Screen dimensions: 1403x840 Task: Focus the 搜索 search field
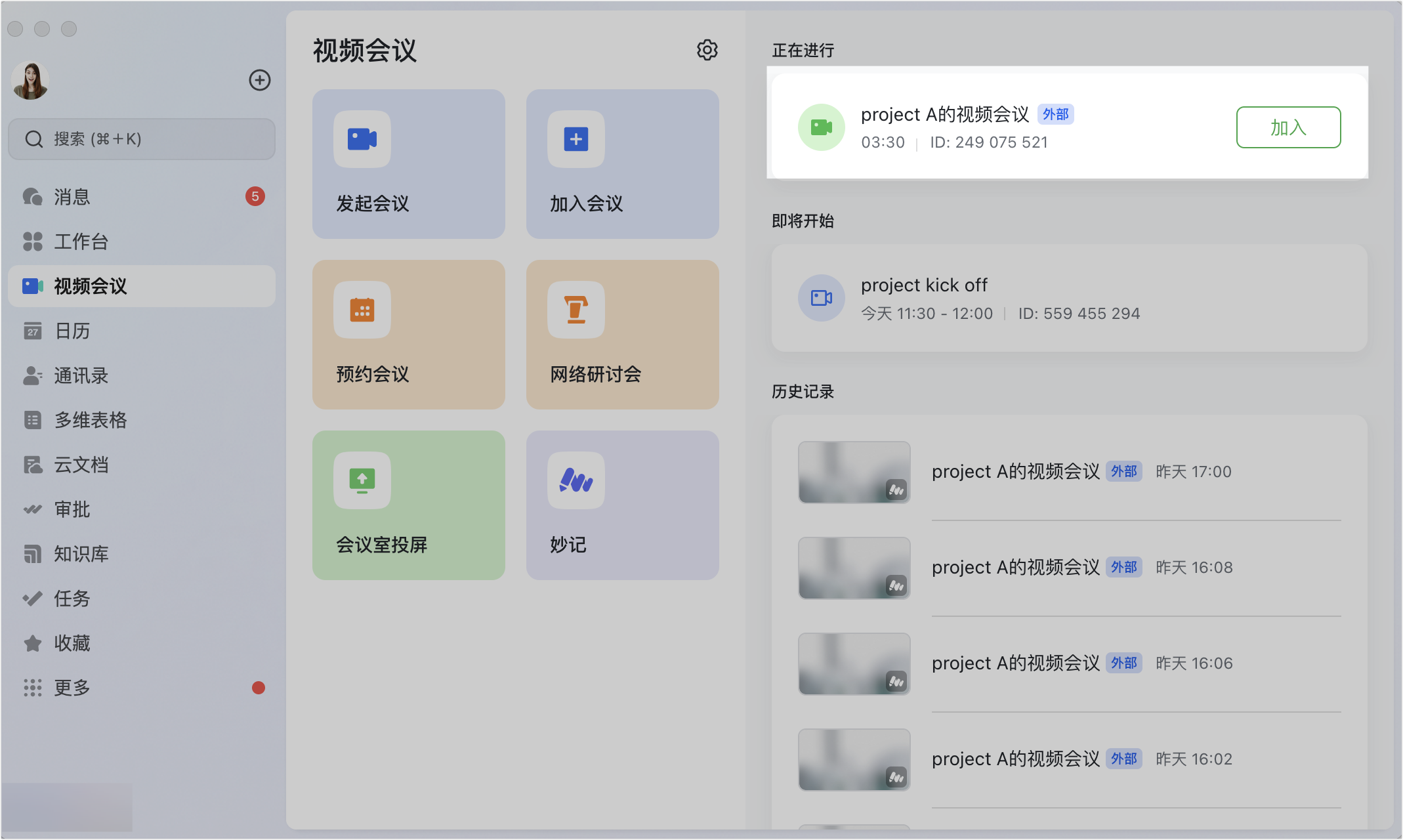tap(141, 139)
